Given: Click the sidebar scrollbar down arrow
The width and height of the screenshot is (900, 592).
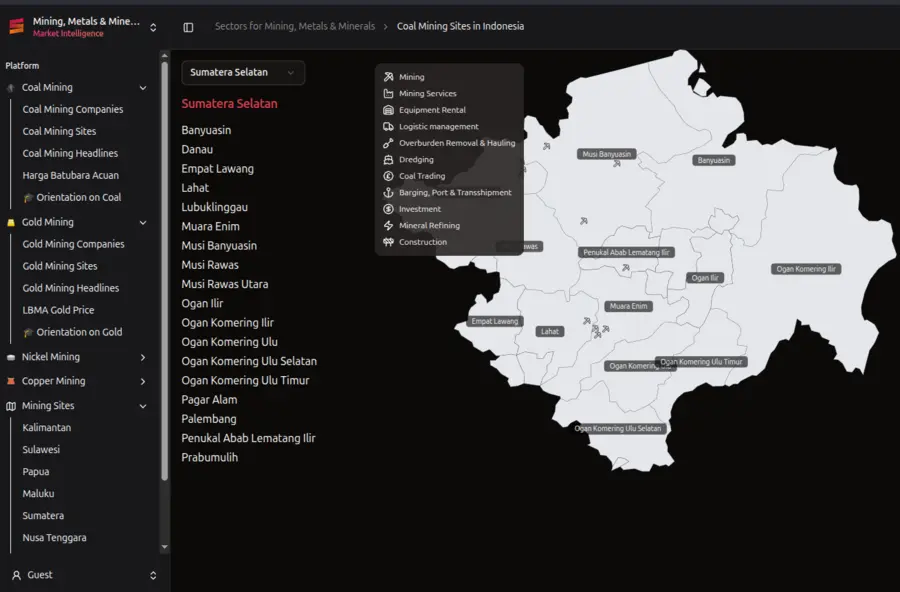Looking at the screenshot, I should pyautogui.click(x=165, y=547).
